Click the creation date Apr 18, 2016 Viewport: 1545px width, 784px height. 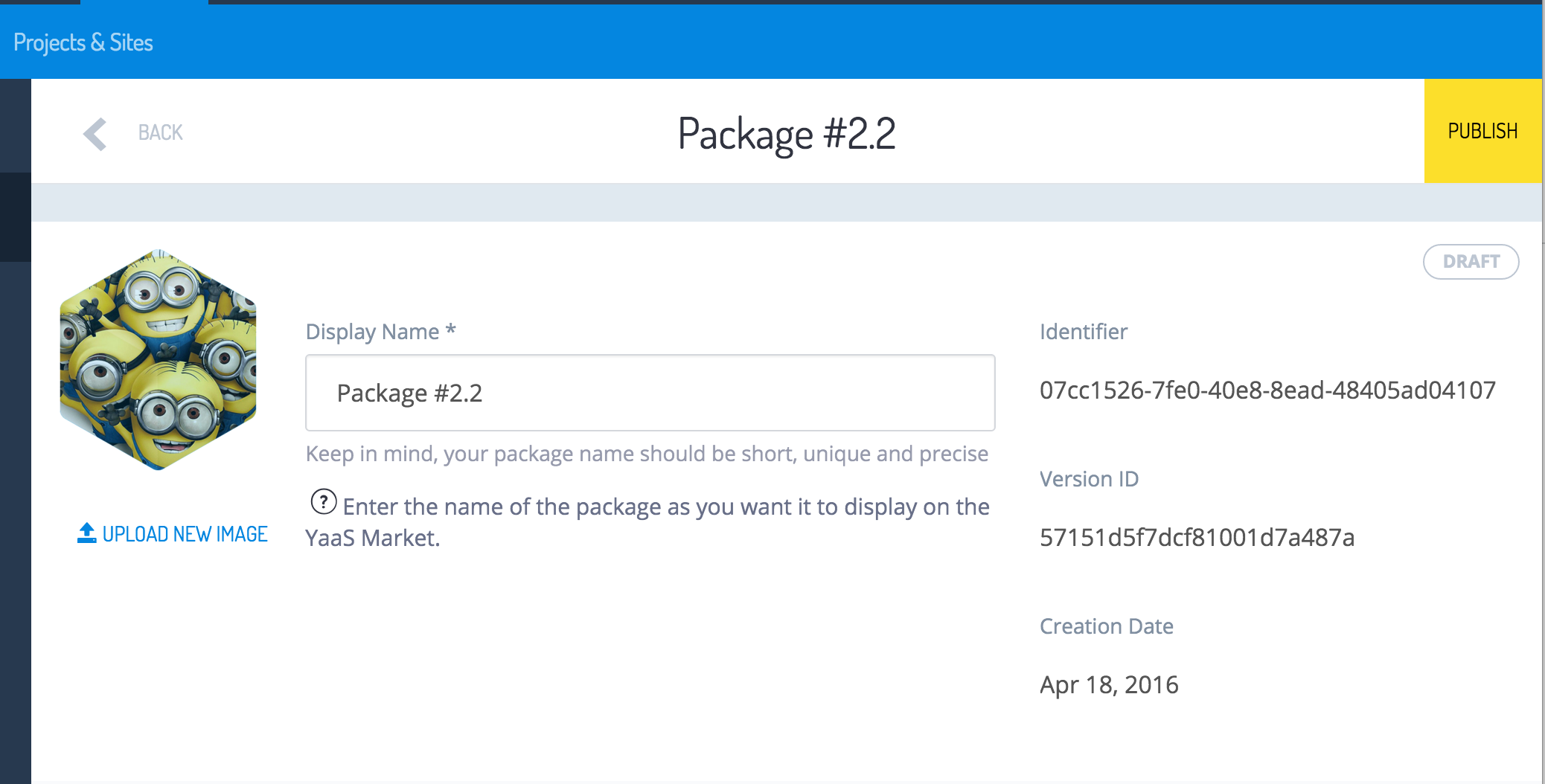(x=1109, y=684)
